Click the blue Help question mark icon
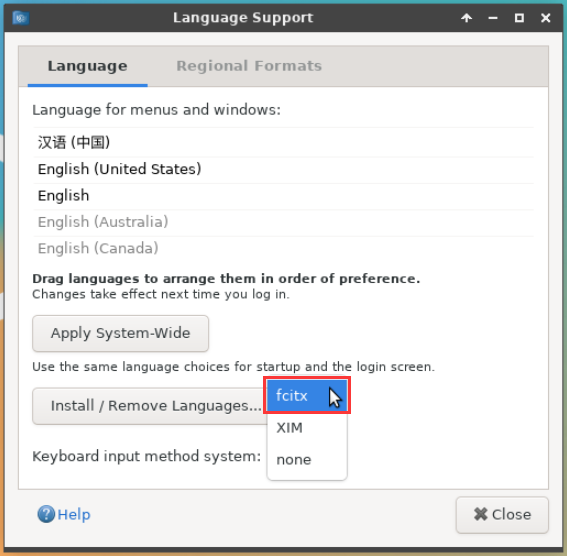This screenshot has width=567, height=556. click(46, 514)
